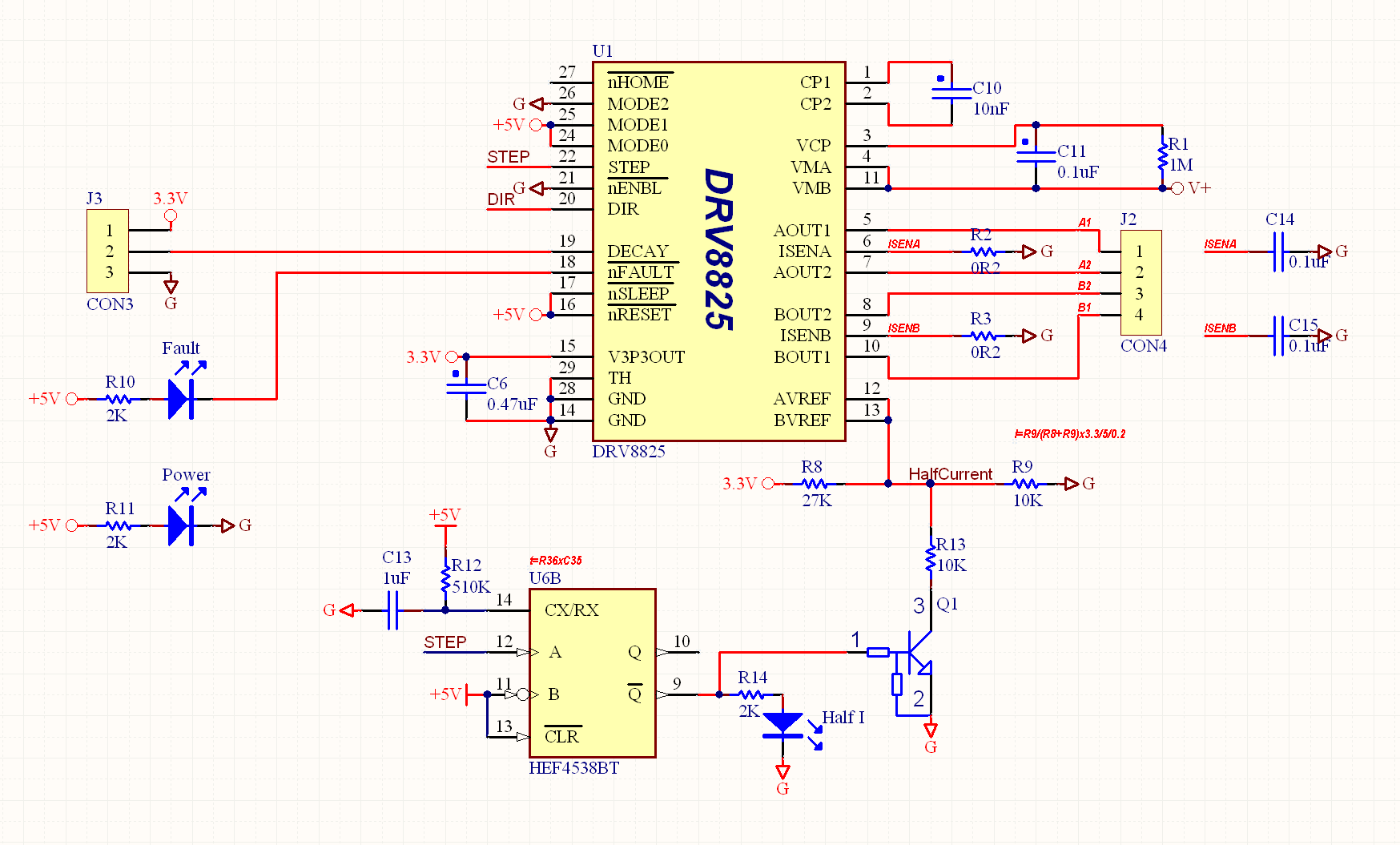Click the U1 designator text
The image size is (1400, 845).
tap(602, 51)
